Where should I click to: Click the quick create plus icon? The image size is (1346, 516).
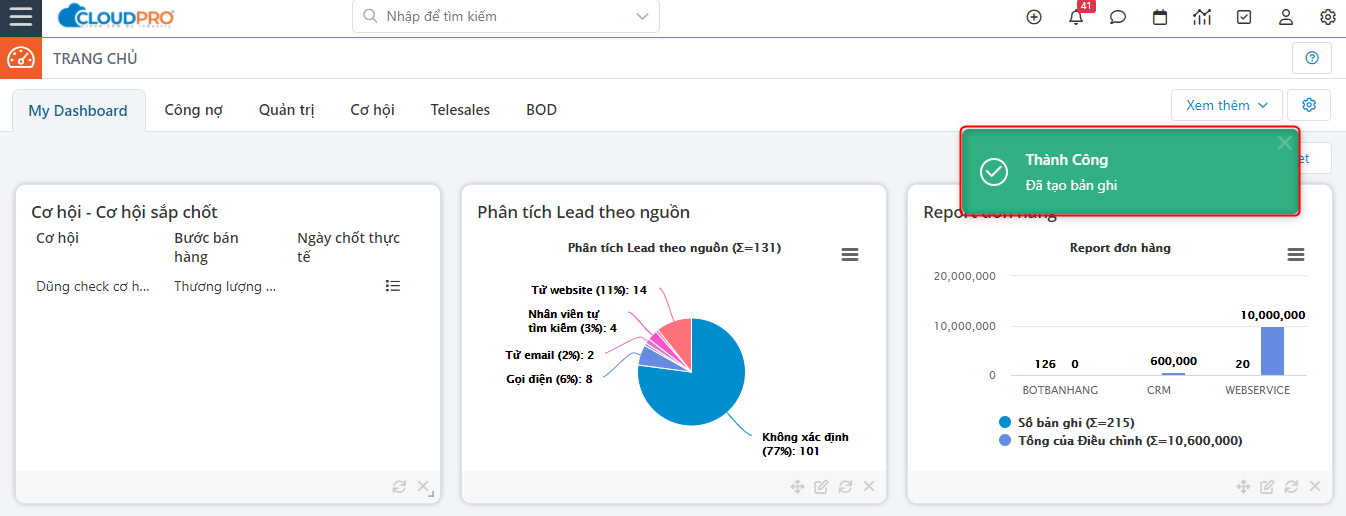[1034, 17]
